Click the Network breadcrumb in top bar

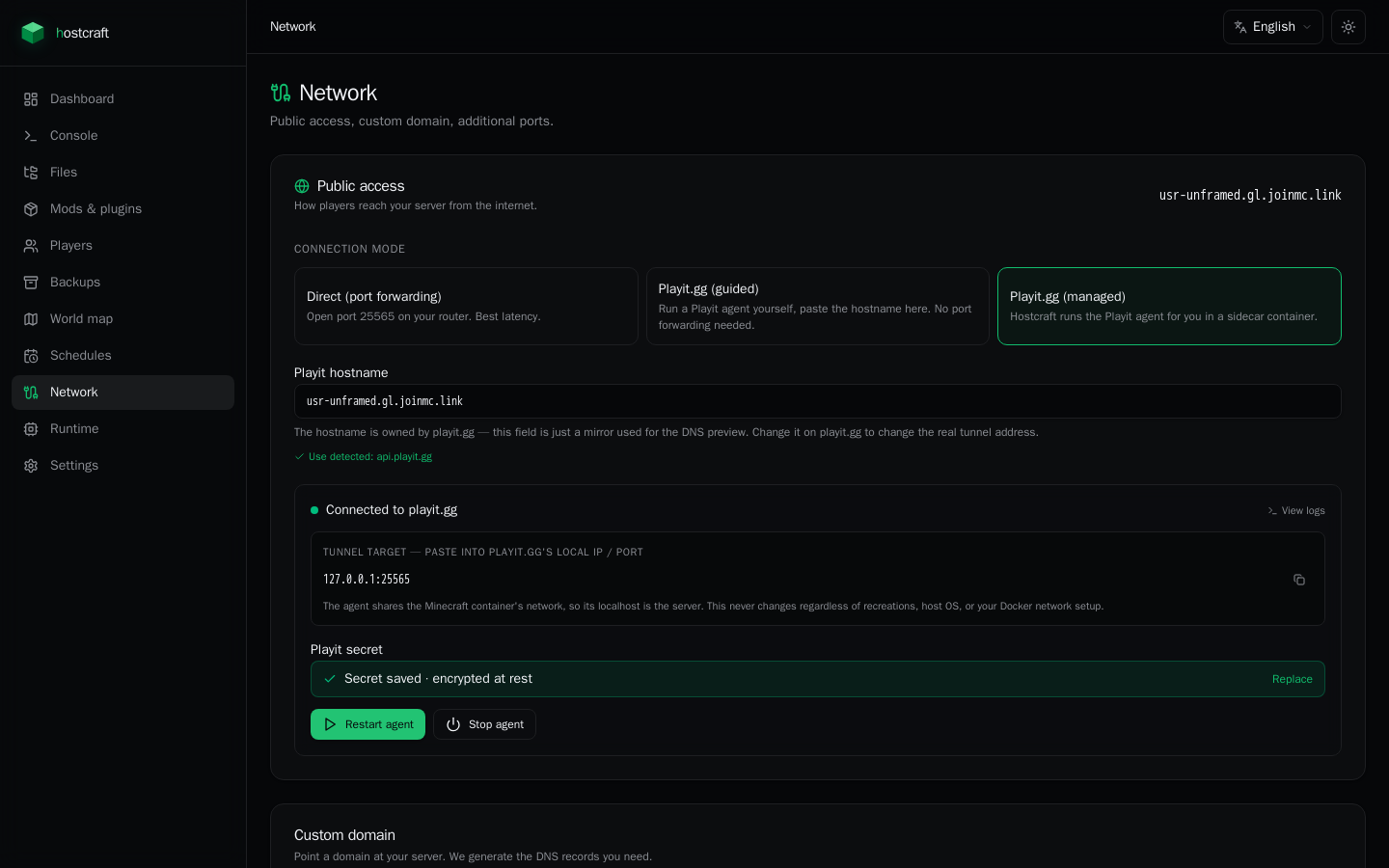(x=293, y=27)
